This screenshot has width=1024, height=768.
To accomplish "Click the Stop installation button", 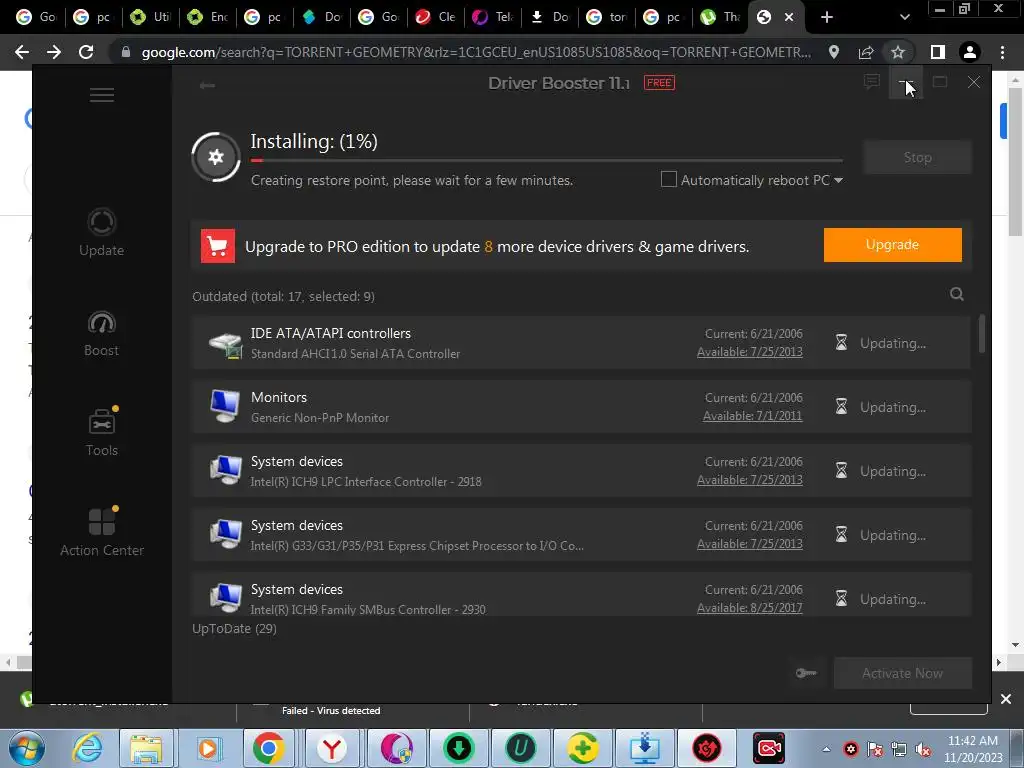I will point(918,157).
